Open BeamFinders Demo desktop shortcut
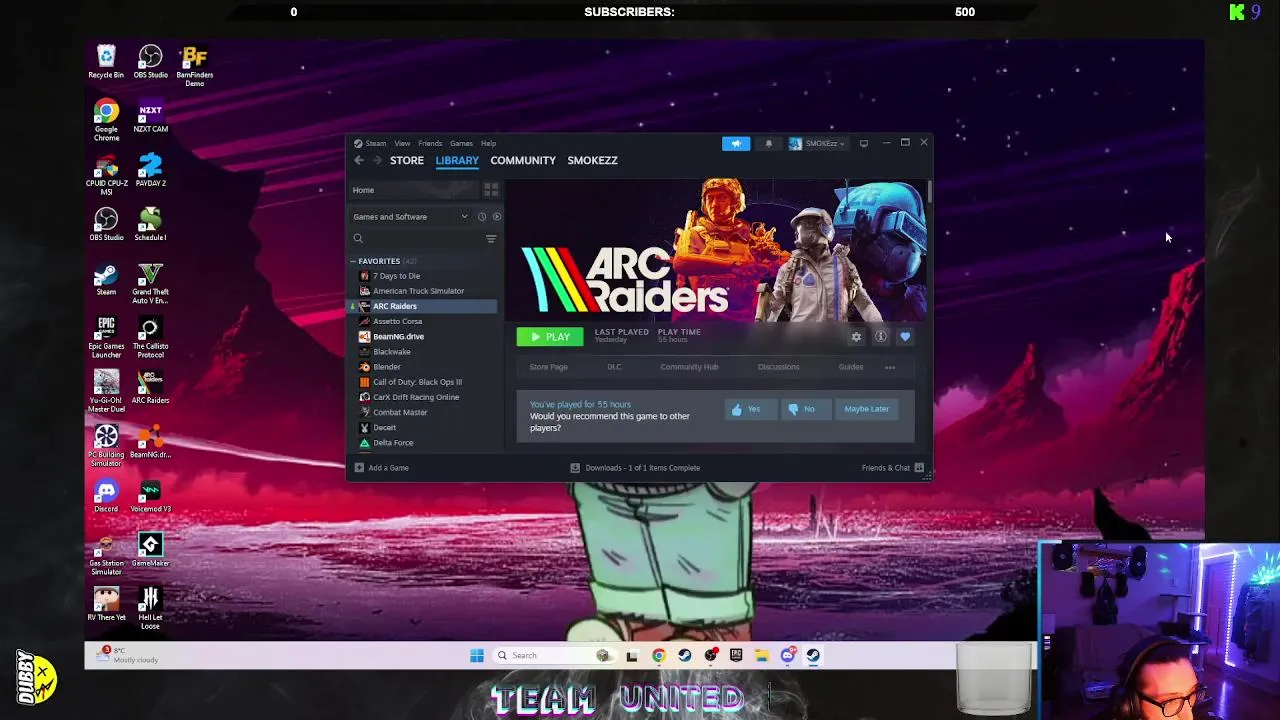1280x720 pixels. pyautogui.click(x=194, y=66)
